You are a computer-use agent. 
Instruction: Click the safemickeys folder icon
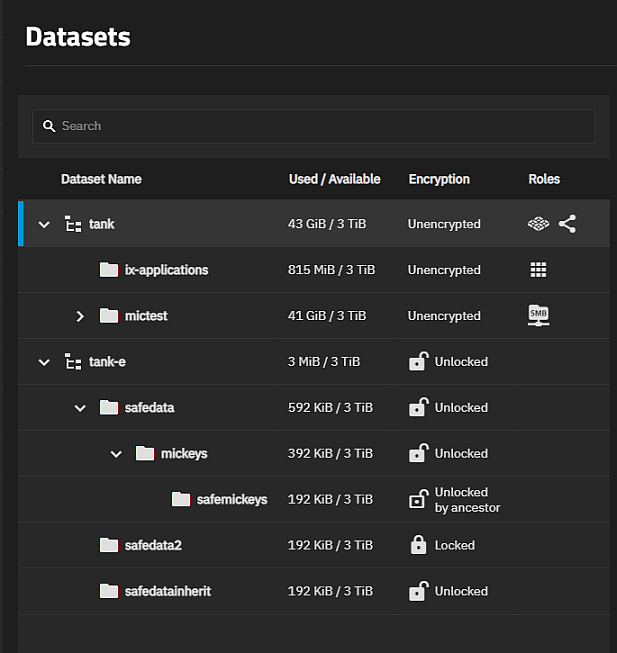tap(181, 498)
